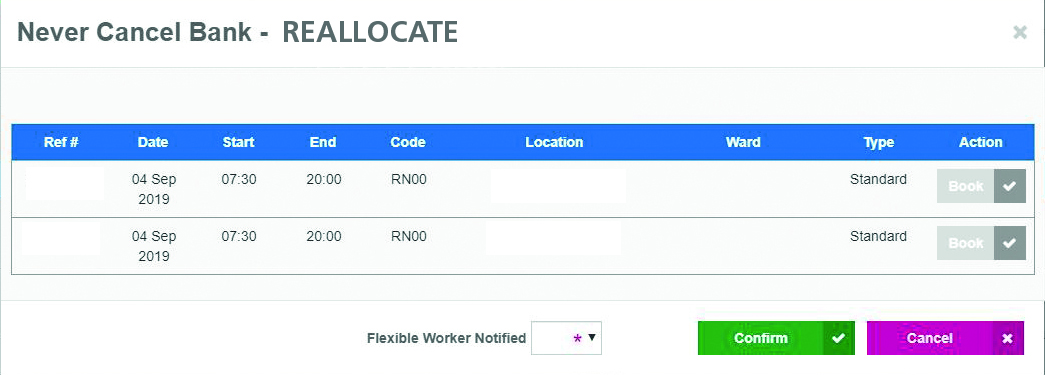Sort by the Date column header
Image resolution: width=1045 pixels, height=375 pixels.
153,142
